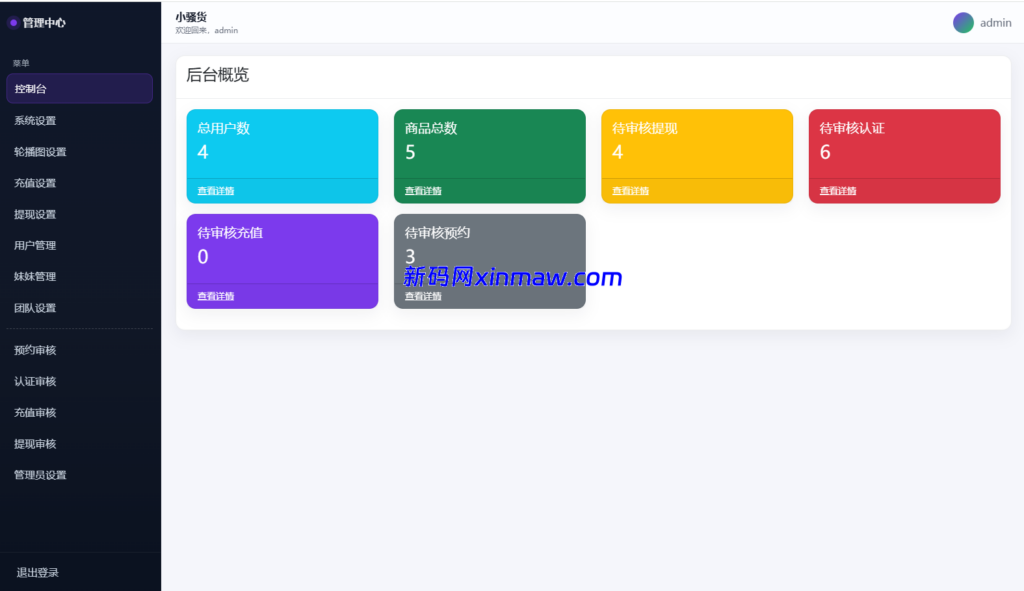Image resolution: width=1024 pixels, height=591 pixels.
Task: Click 查看详情 on 待审核预约 card
Action: (x=423, y=296)
